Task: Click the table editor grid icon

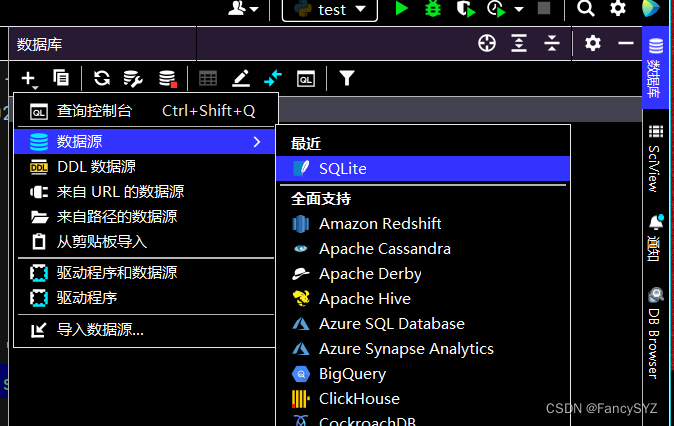Action: click(208, 79)
